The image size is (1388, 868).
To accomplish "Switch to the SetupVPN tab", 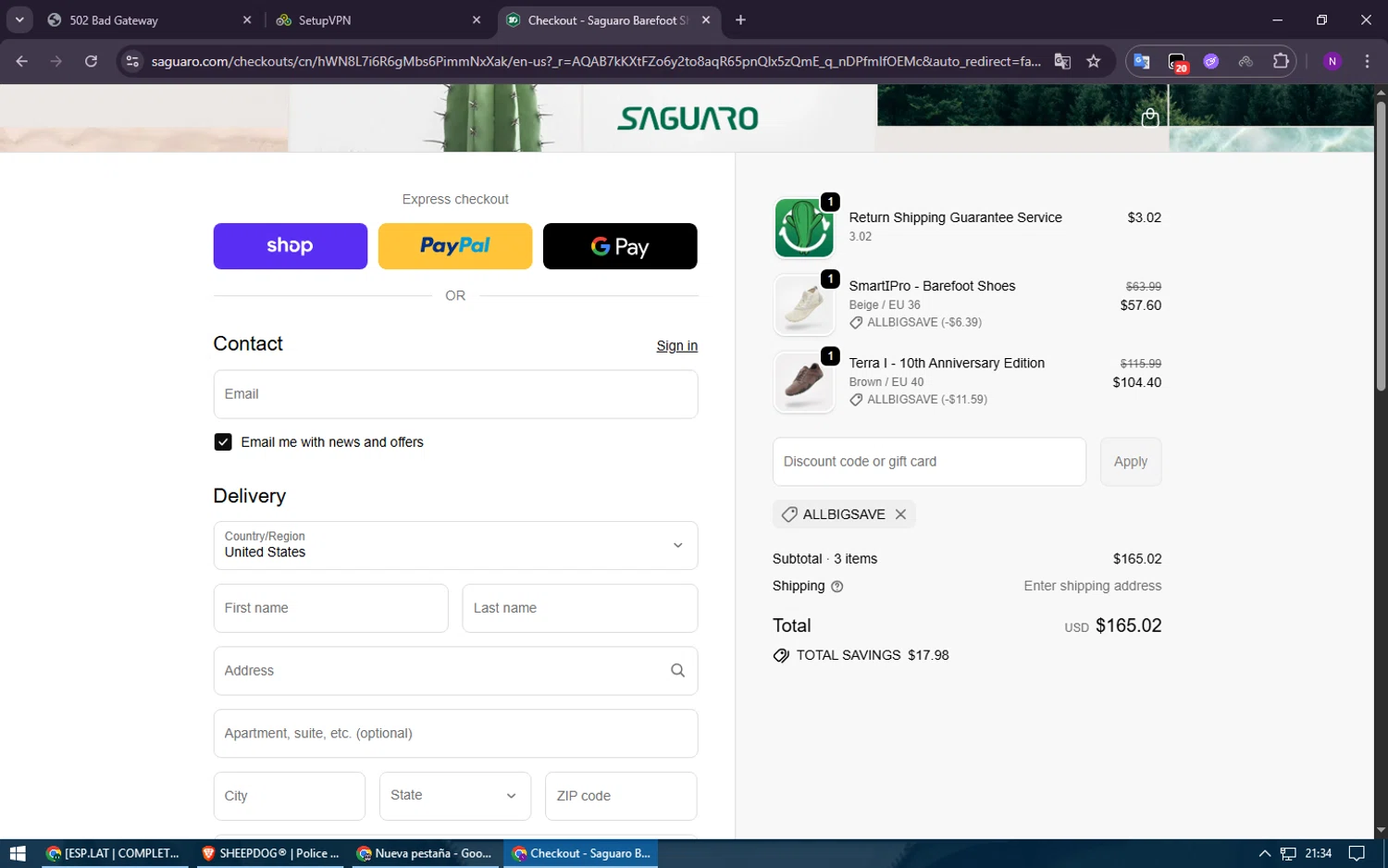I will coord(378,19).
